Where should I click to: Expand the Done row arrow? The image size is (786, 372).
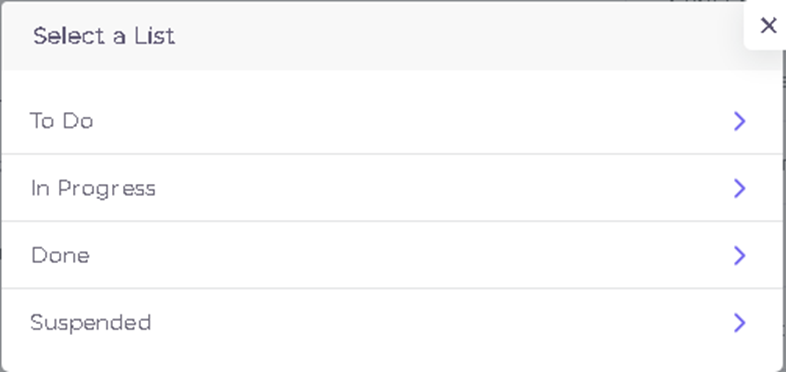click(x=740, y=256)
